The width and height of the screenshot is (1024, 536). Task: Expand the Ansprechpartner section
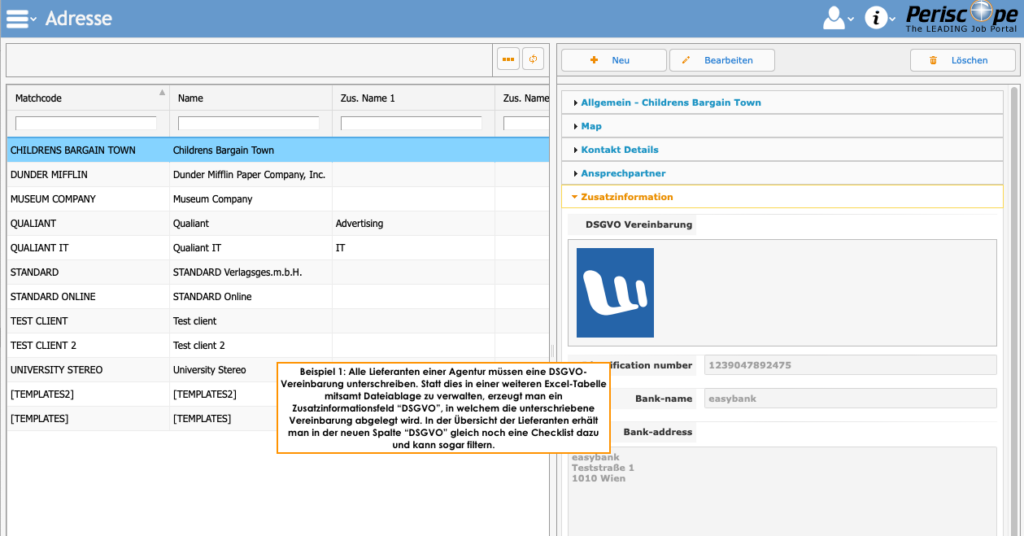[782, 173]
